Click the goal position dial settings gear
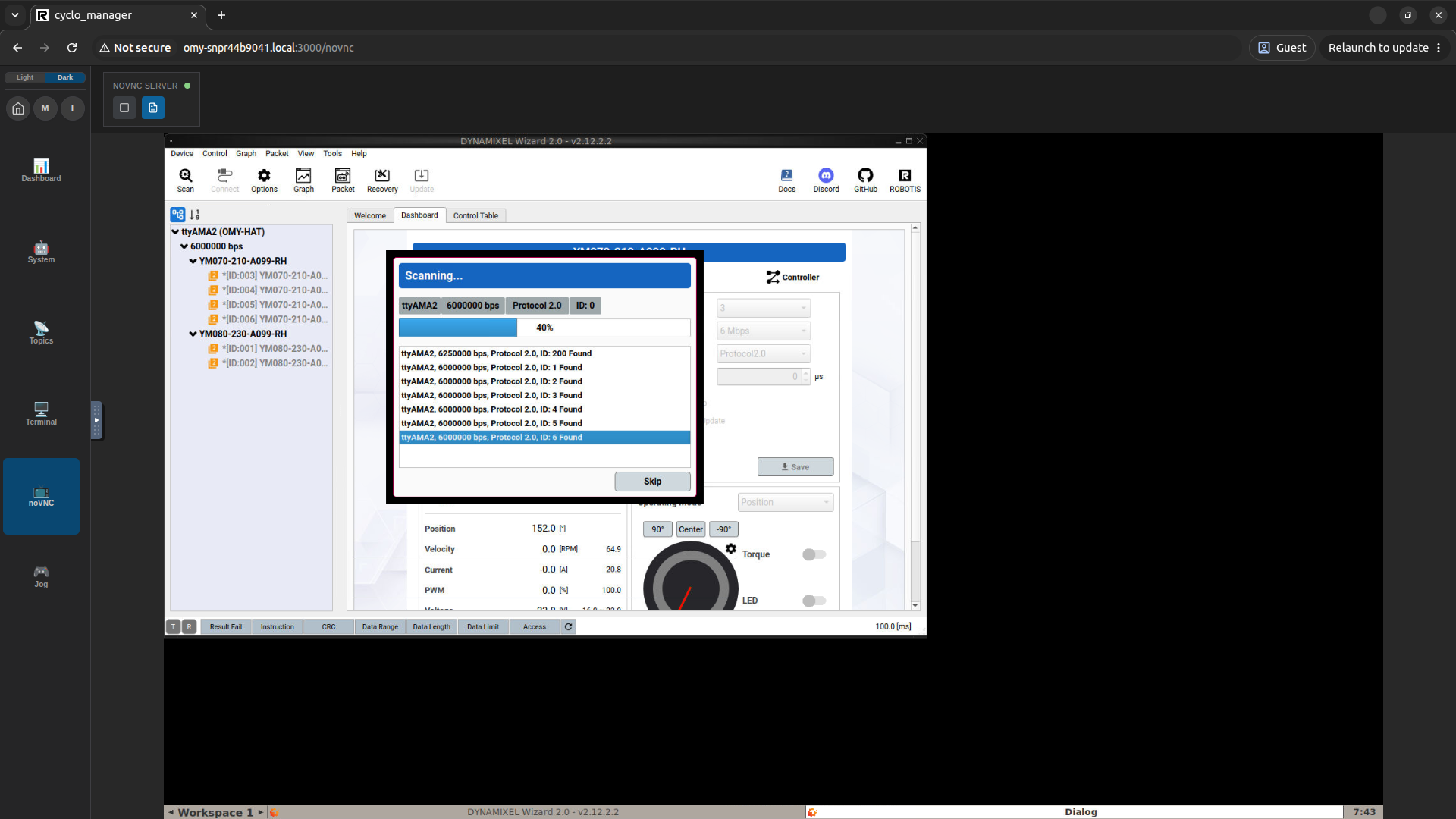1456x819 pixels. (731, 548)
